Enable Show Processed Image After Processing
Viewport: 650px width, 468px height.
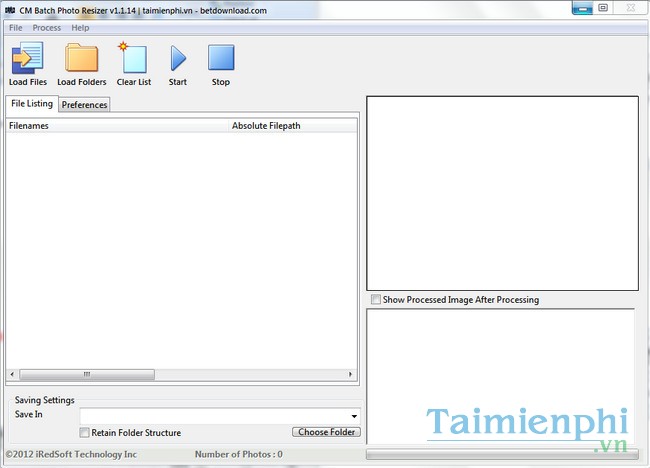click(x=375, y=300)
